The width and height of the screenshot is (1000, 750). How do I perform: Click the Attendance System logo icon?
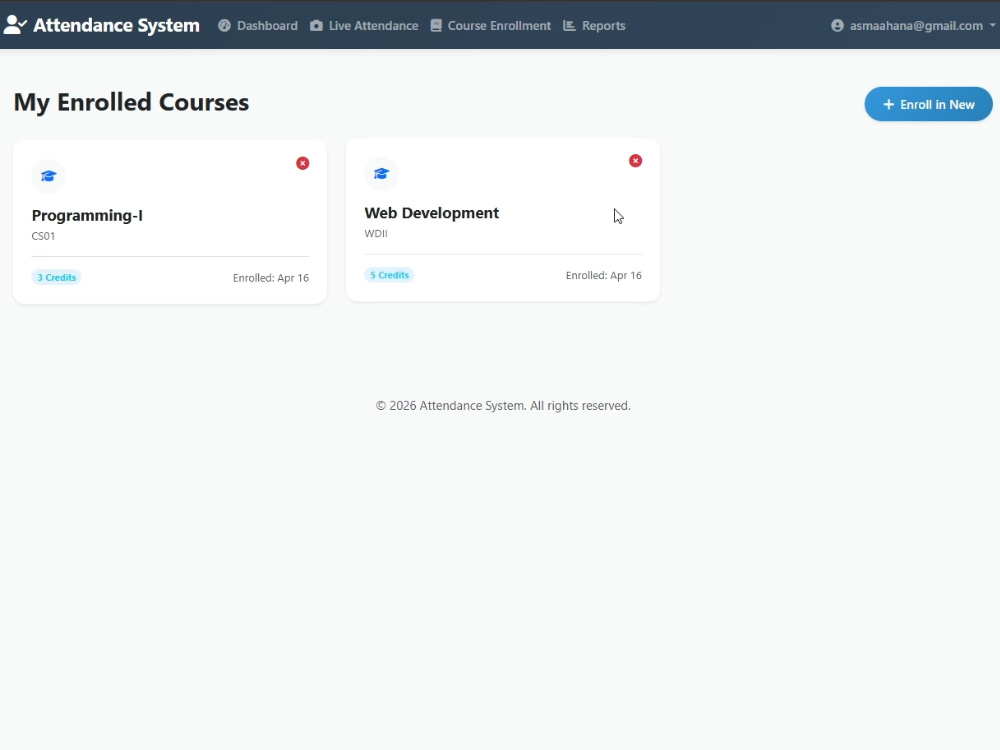click(15, 25)
